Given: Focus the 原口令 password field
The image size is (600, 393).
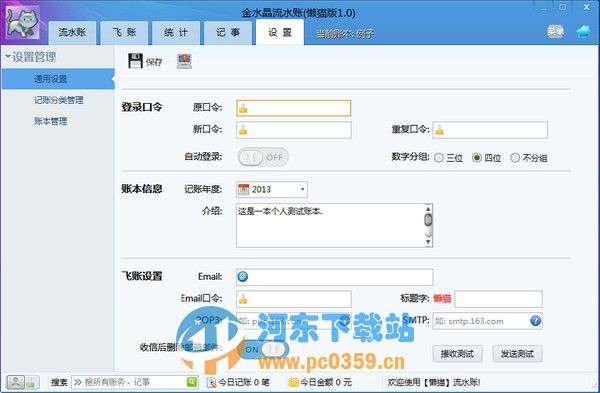Looking at the screenshot, I should pos(293,108).
